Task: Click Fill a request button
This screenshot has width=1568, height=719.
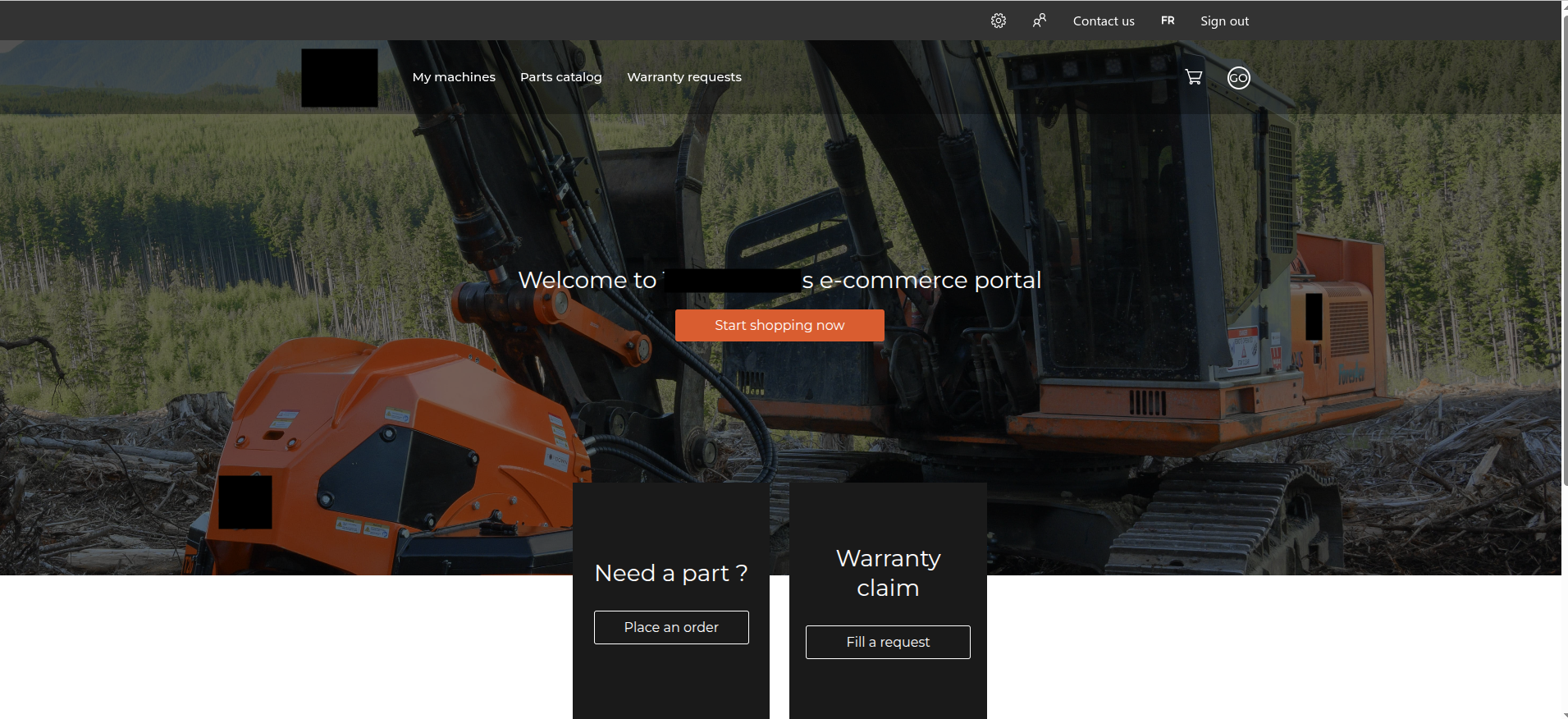Action: point(888,642)
